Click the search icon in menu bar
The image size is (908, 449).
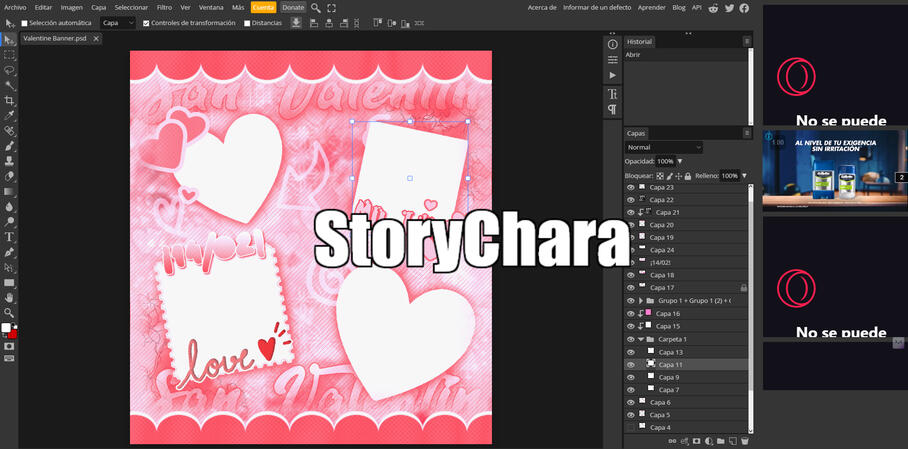pos(316,7)
